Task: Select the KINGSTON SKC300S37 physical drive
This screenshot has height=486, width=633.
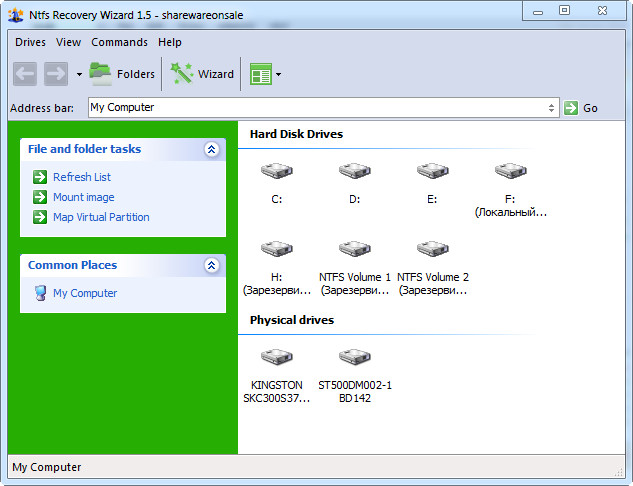Action: (277, 376)
